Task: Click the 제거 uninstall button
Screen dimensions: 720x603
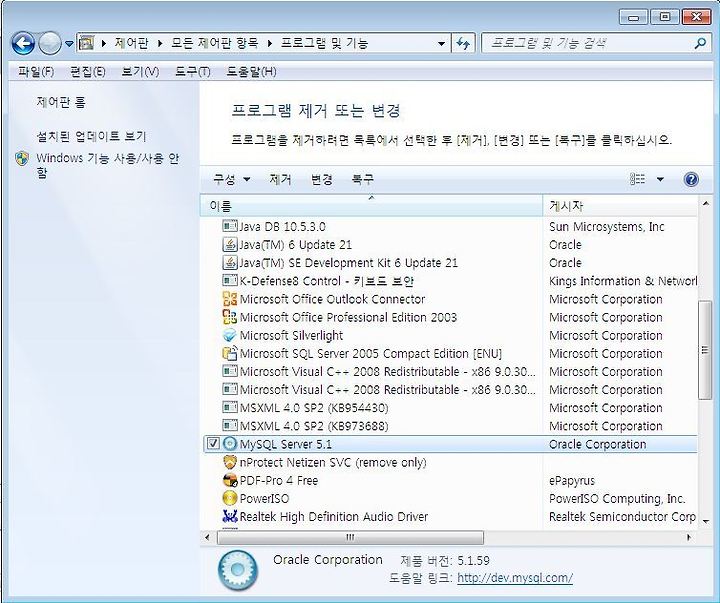Action: pos(280,179)
